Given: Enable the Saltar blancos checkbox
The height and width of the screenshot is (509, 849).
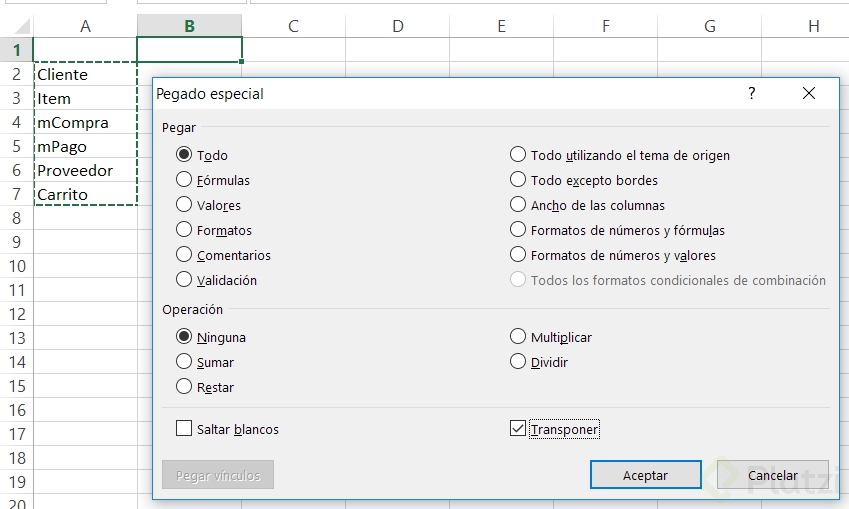Looking at the screenshot, I should 184,429.
